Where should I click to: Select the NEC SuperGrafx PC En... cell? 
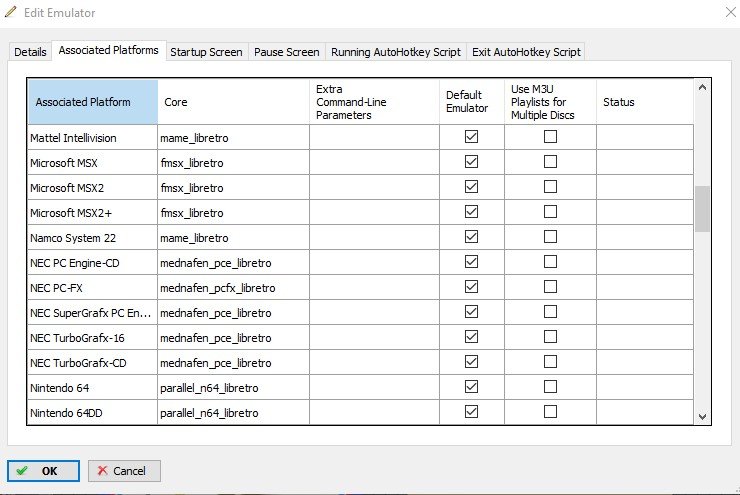(x=92, y=313)
